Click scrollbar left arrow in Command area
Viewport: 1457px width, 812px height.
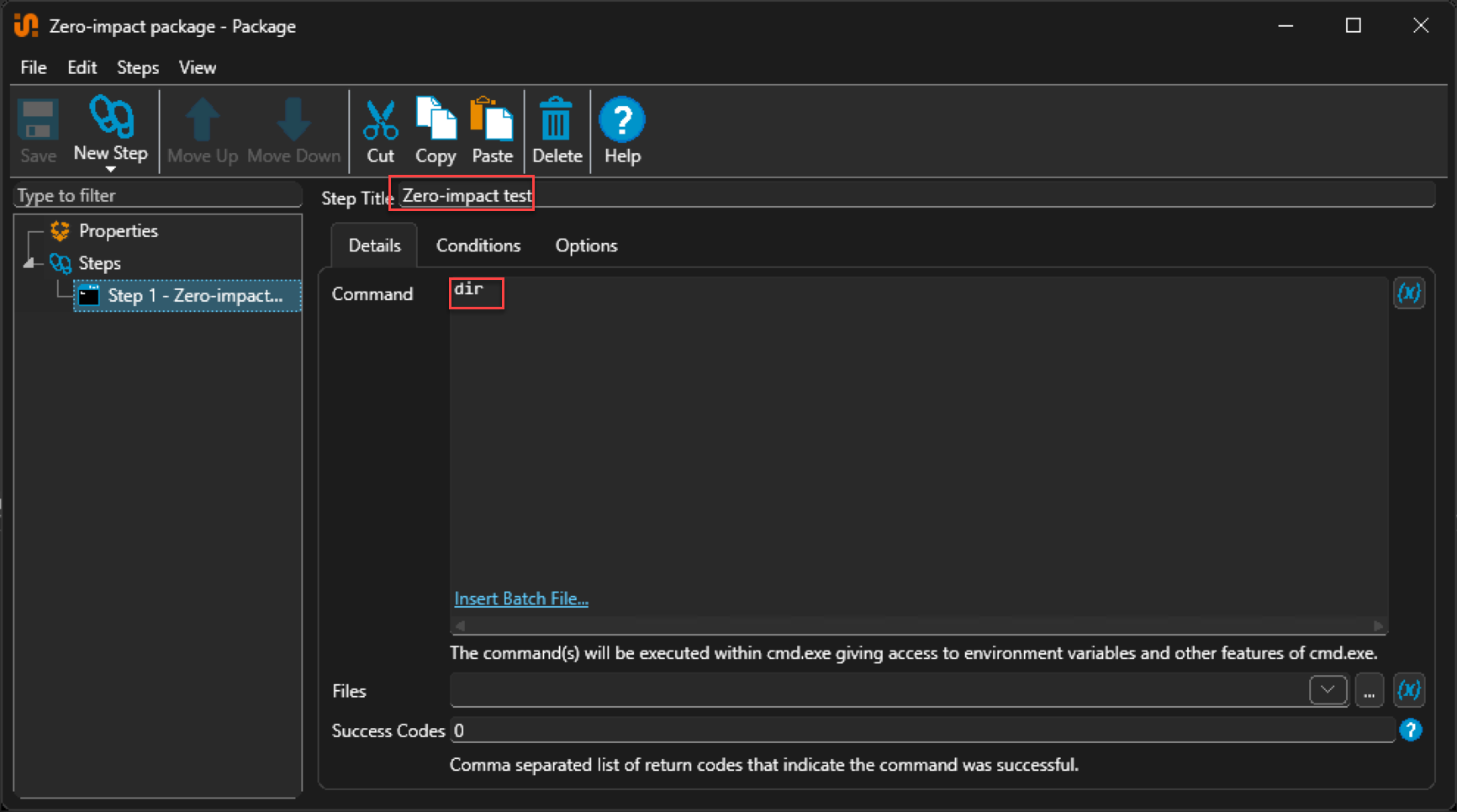click(460, 625)
